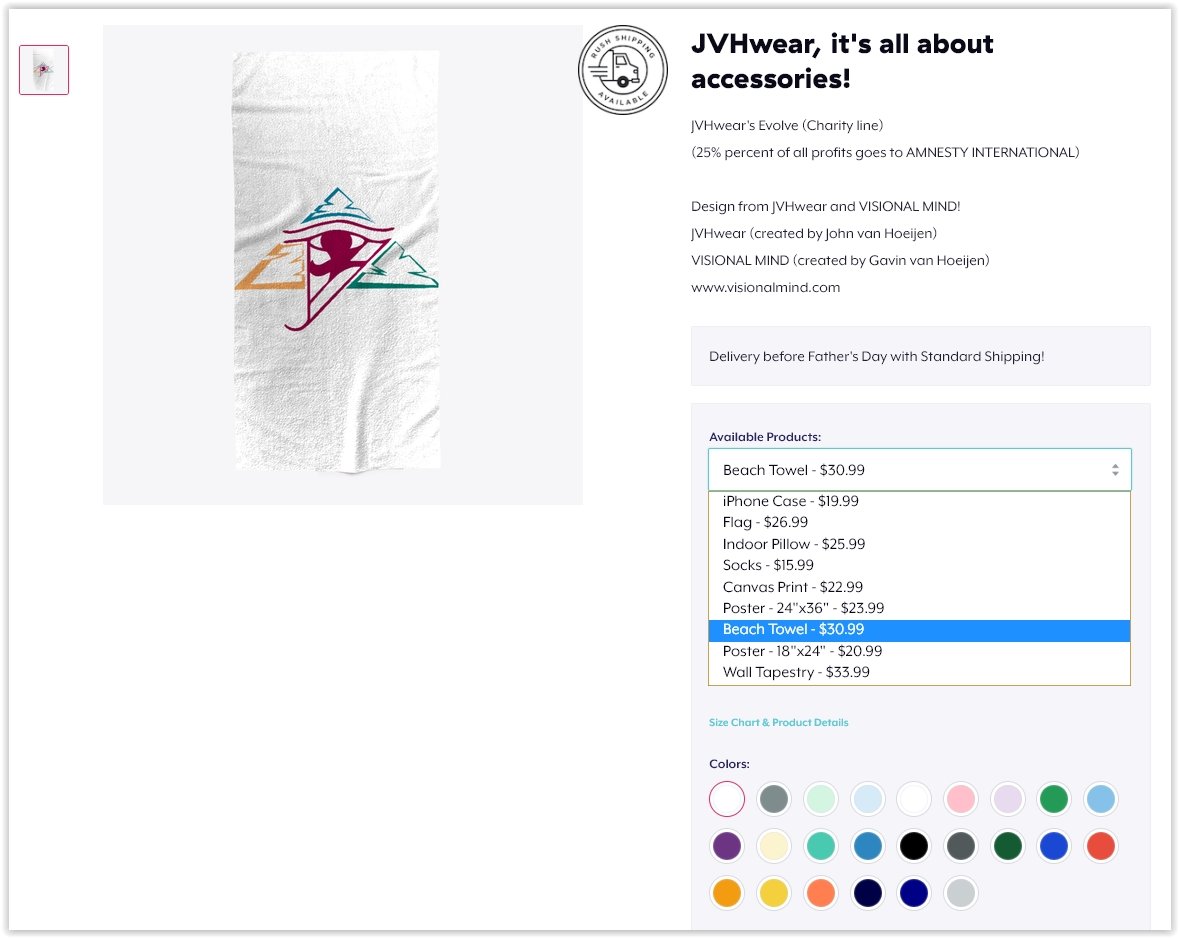Choose the dark forest green swatch
This screenshot has height=938, width=1179.
click(x=1007, y=846)
